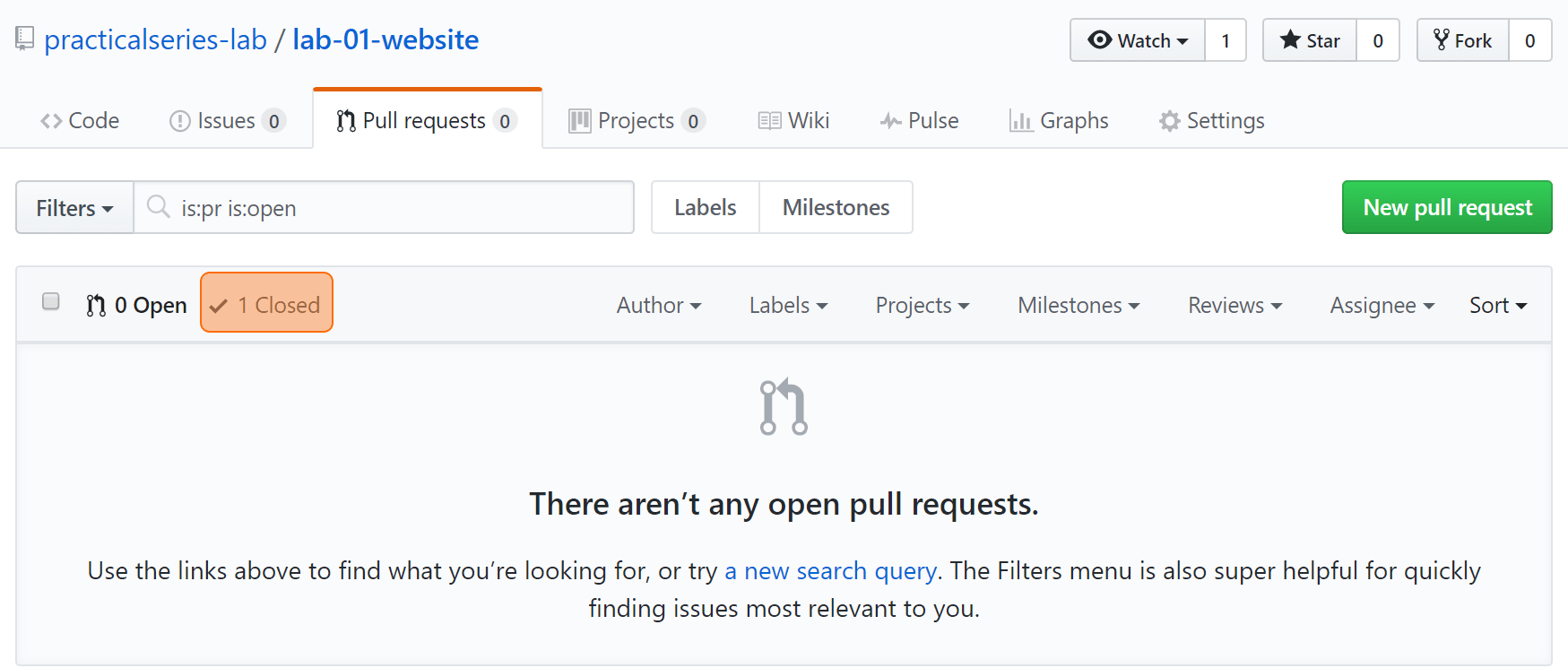This screenshot has width=1568, height=668.
Task: Click the is:pr is:open search field
Action: [384, 208]
